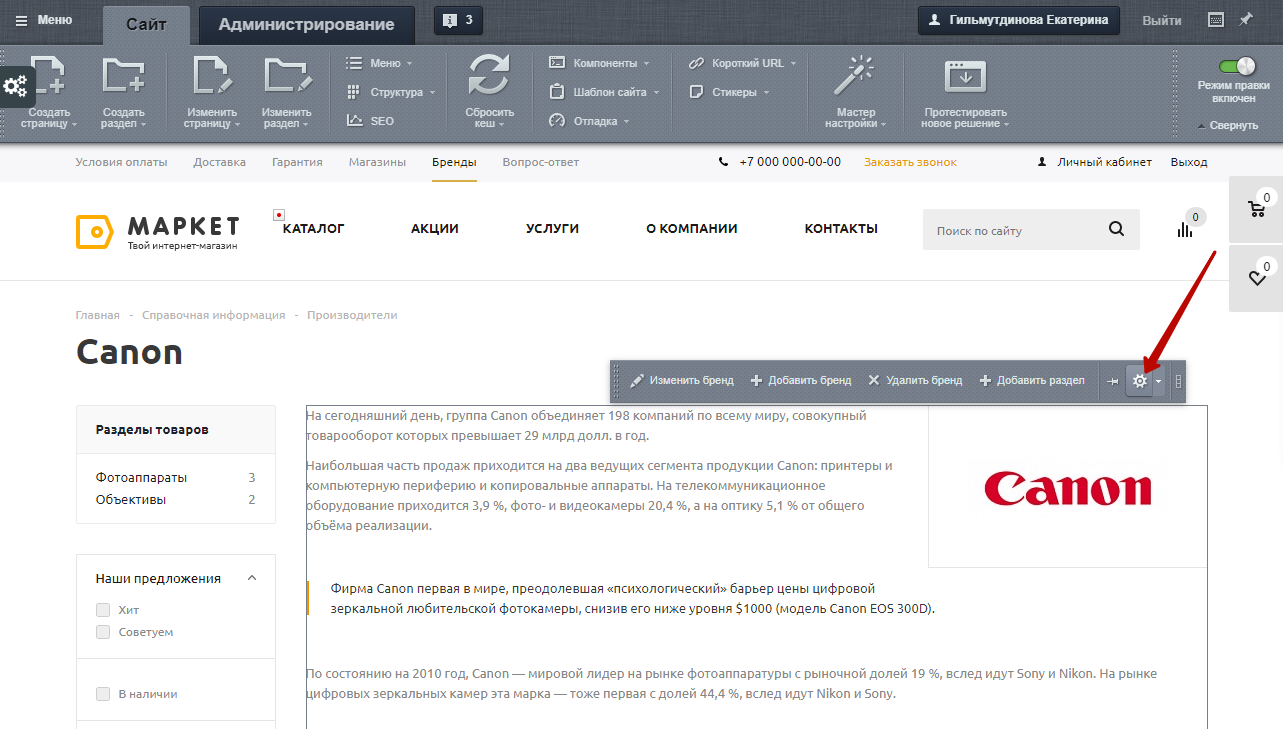
Task: Open the notifications button showing 3
Action: click(459, 20)
